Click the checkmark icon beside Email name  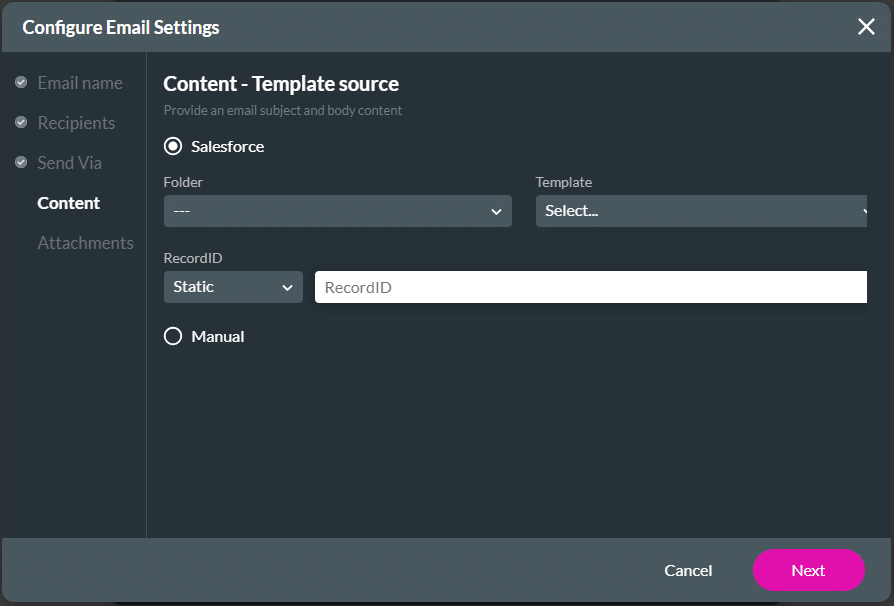21,82
